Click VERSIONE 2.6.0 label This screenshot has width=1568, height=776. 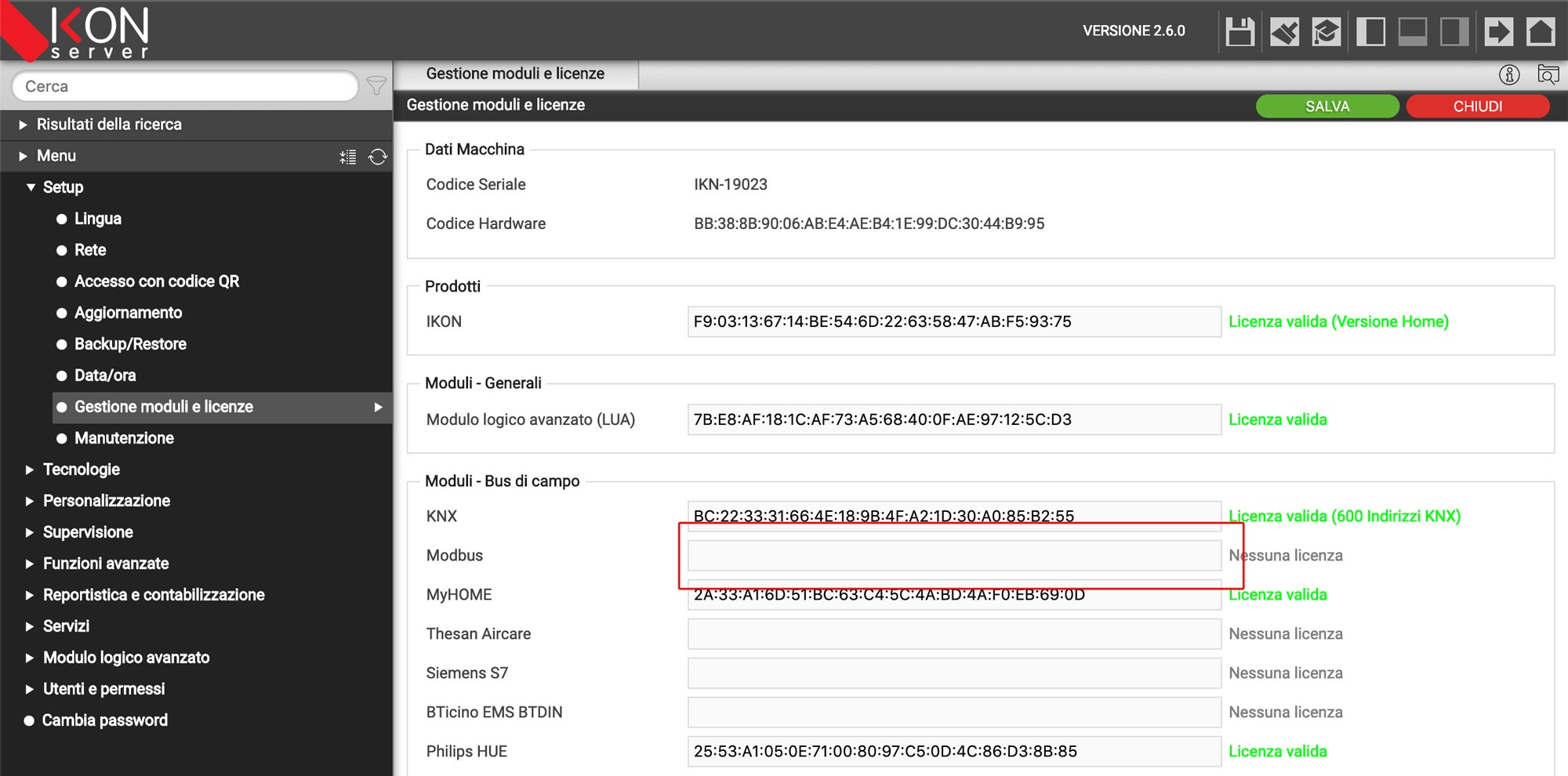(1134, 31)
